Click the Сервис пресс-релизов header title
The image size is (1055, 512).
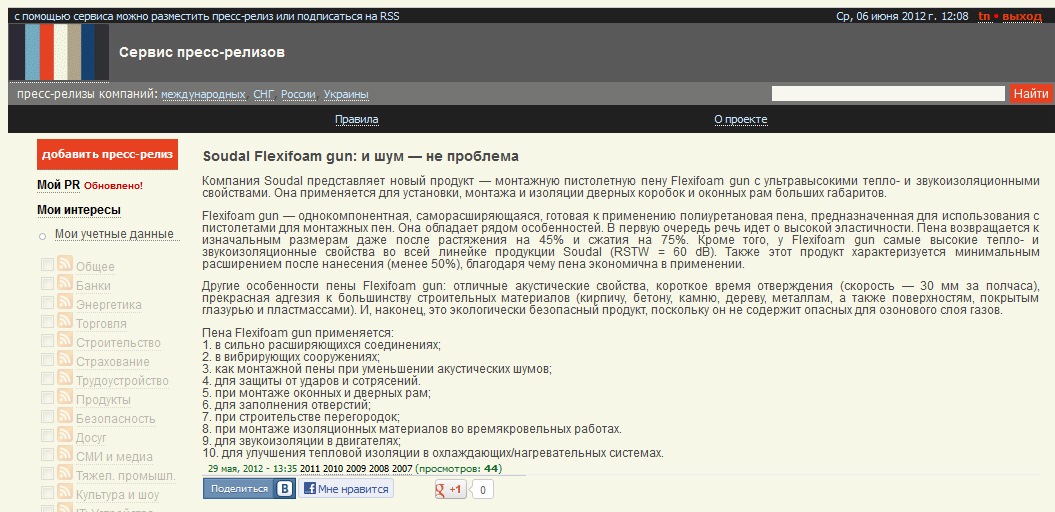click(x=202, y=52)
